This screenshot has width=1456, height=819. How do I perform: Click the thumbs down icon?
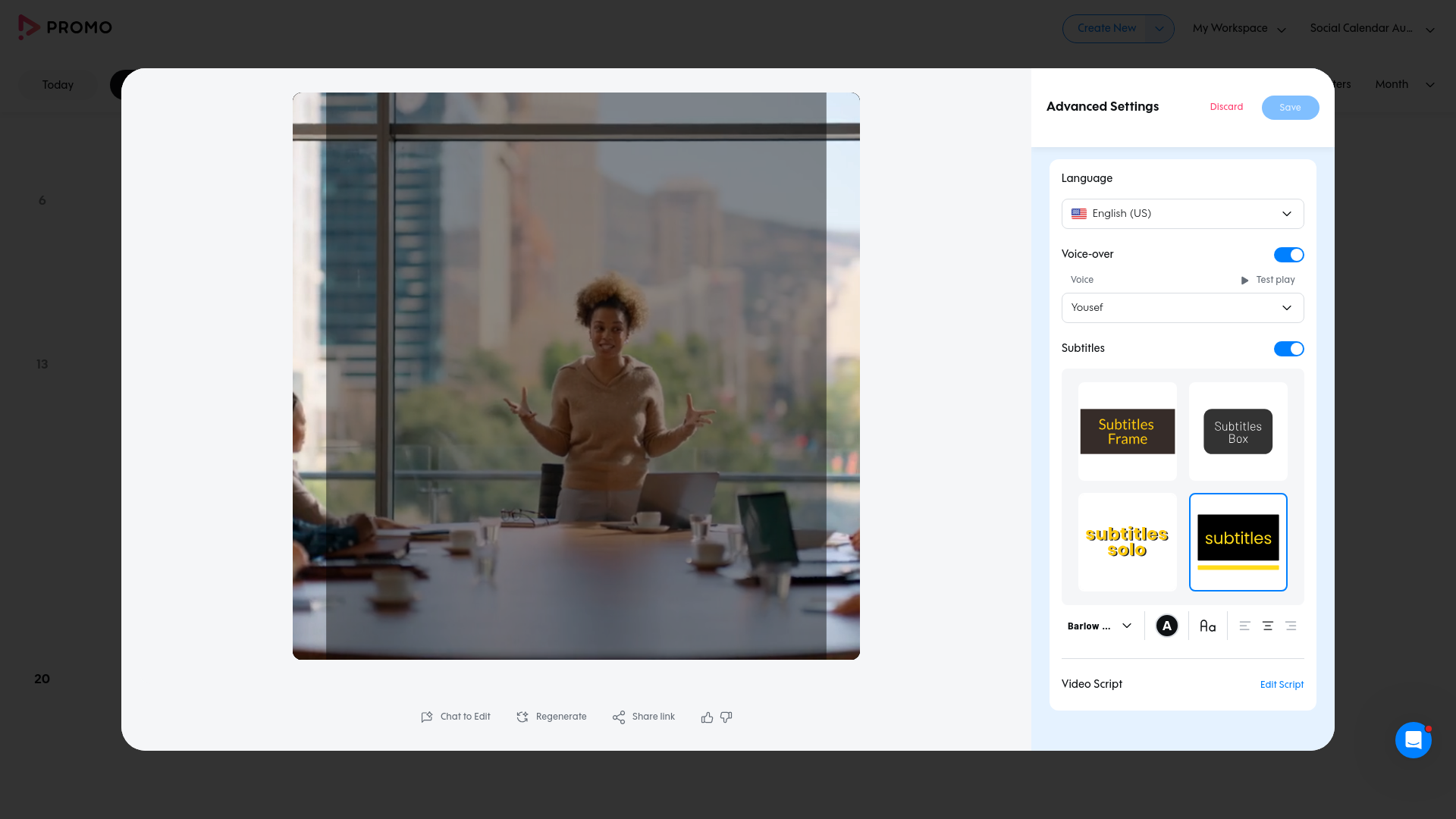pos(726,717)
